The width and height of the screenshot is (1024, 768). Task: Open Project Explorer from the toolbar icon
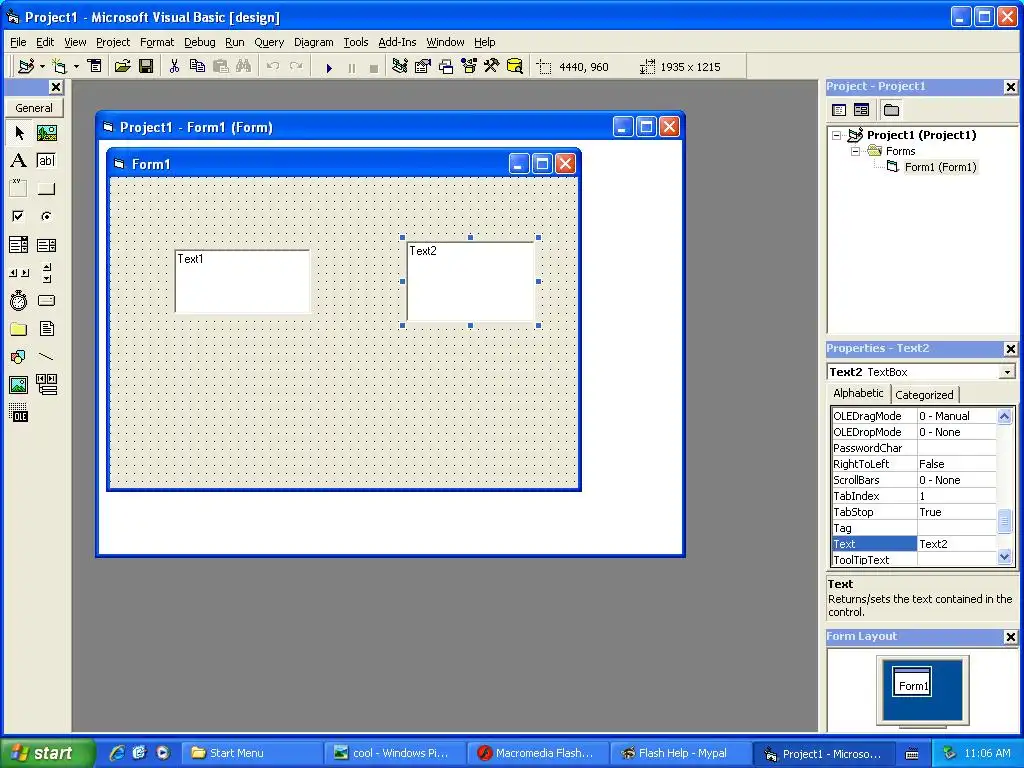[x=400, y=66]
